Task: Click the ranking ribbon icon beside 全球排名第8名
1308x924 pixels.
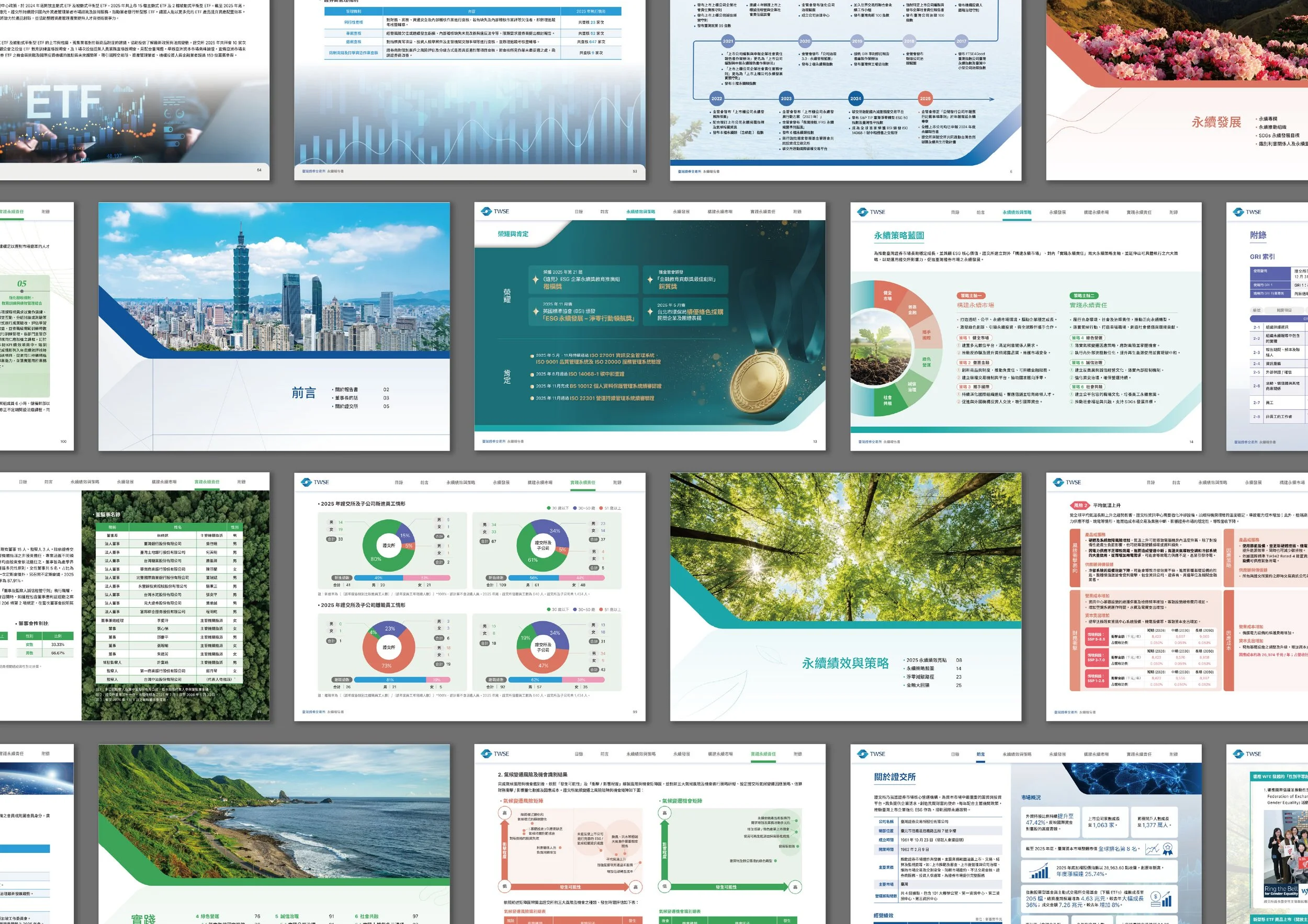Action: coord(1167,849)
